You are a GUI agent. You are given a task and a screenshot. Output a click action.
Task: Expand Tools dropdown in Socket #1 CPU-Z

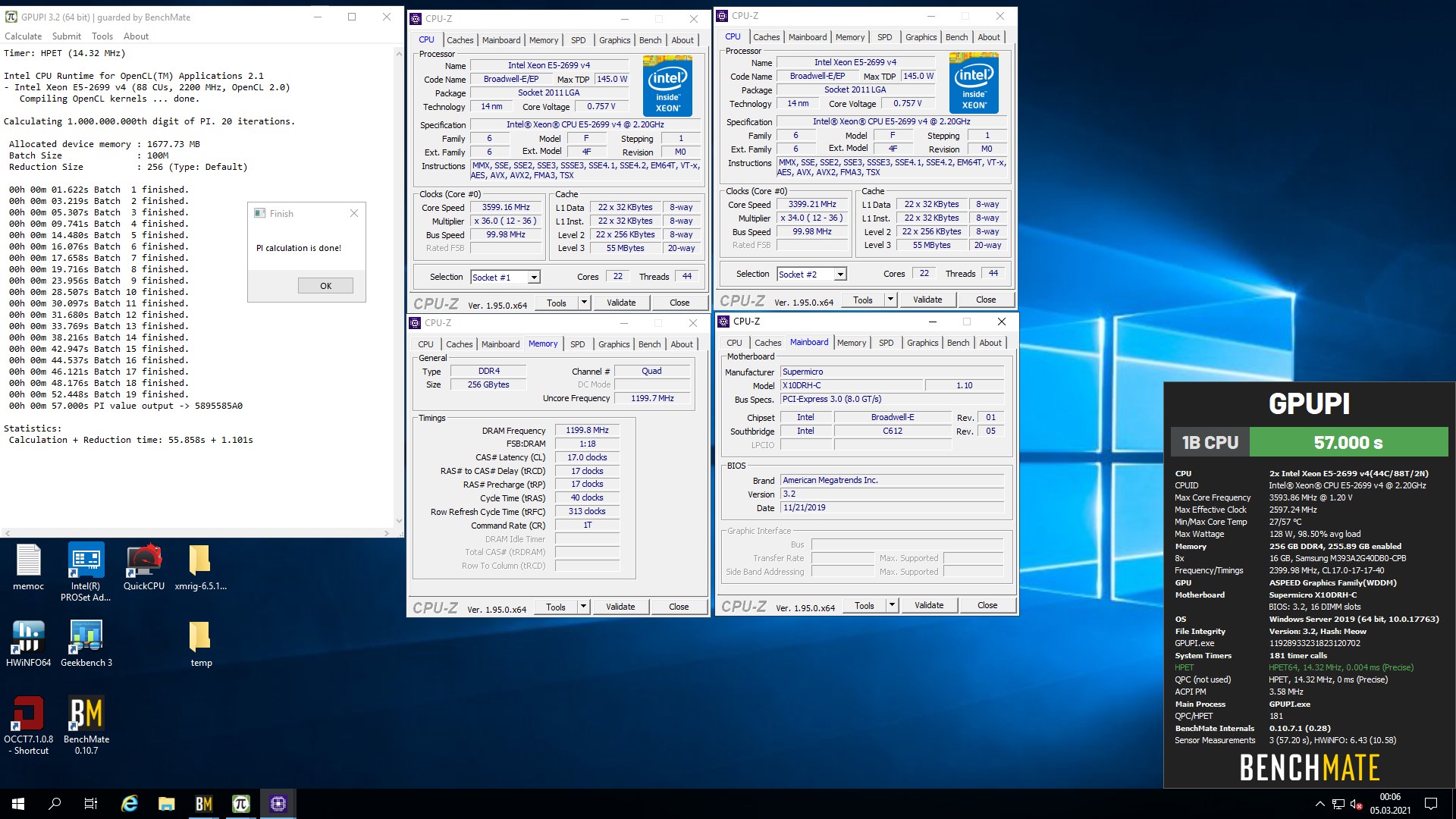(584, 303)
